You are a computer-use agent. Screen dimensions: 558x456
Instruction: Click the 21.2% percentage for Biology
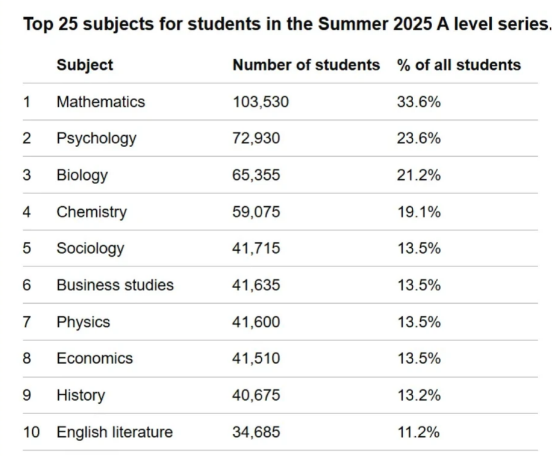(419, 175)
